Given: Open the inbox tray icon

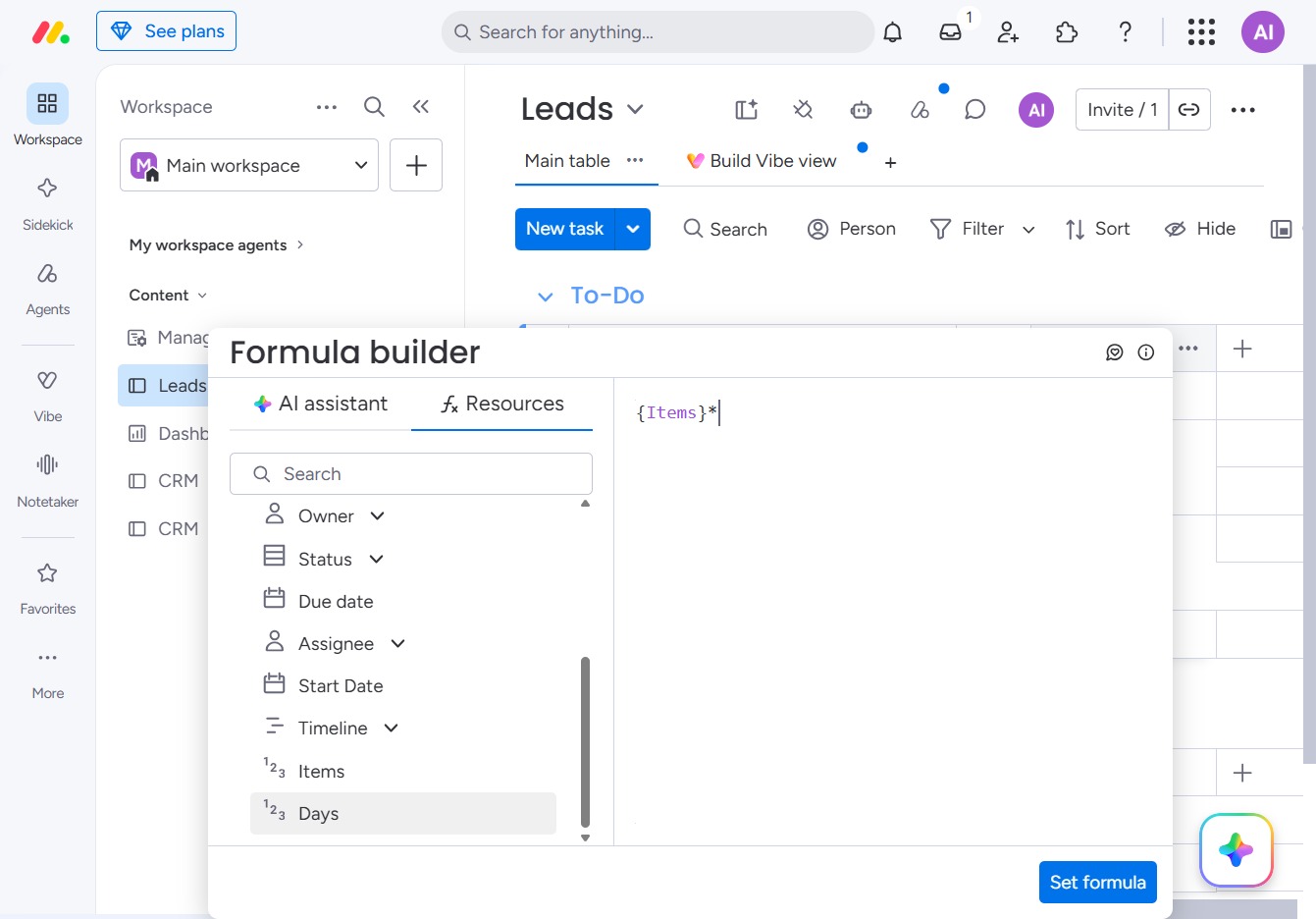Looking at the screenshot, I should pyautogui.click(x=950, y=32).
